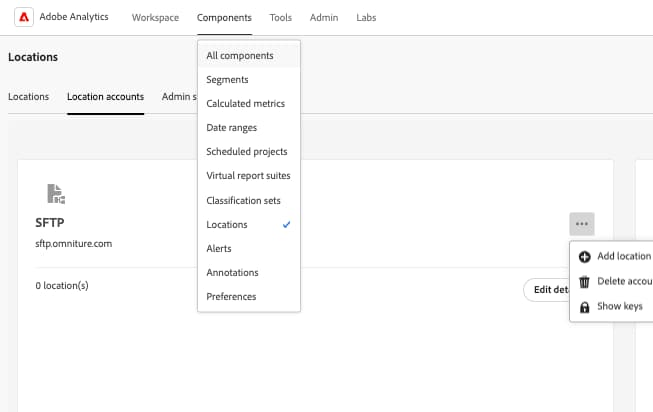This screenshot has height=412, width=653.
Task: Switch to the Location accounts tab
Action: (x=105, y=97)
